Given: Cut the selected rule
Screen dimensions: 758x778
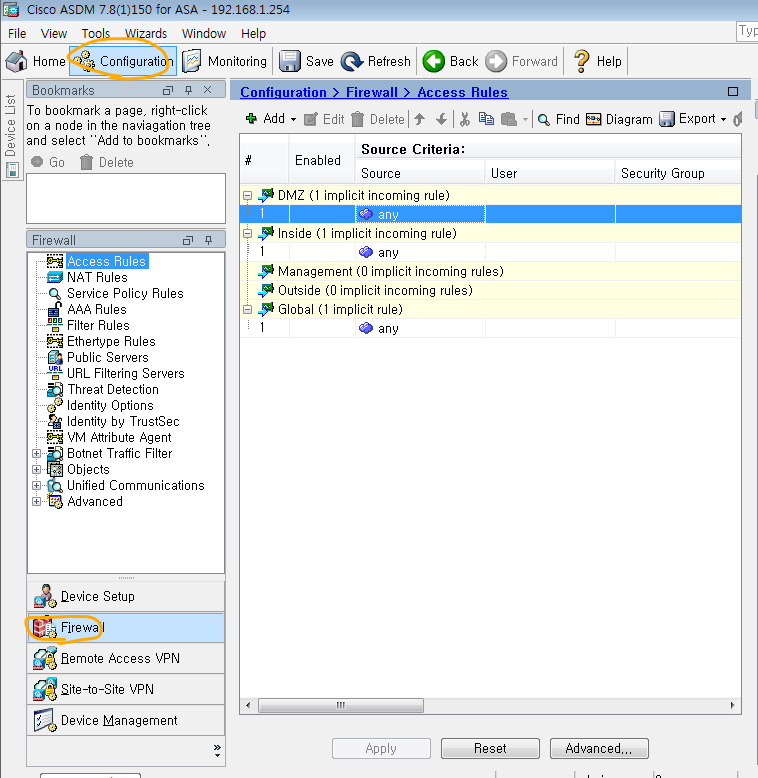Looking at the screenshot, I should [465, 119].
